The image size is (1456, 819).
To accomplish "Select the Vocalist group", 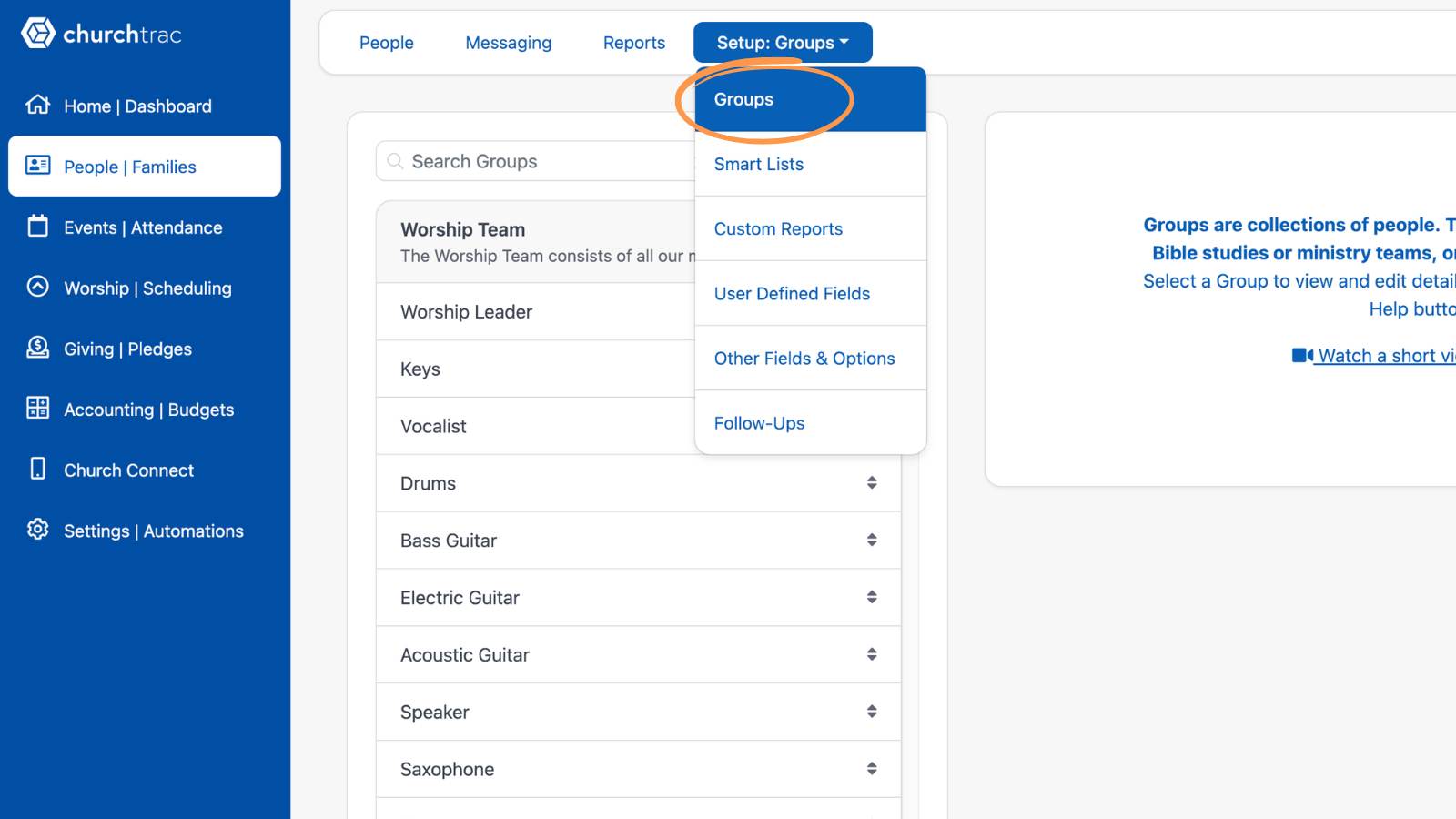I will (536, 426).
